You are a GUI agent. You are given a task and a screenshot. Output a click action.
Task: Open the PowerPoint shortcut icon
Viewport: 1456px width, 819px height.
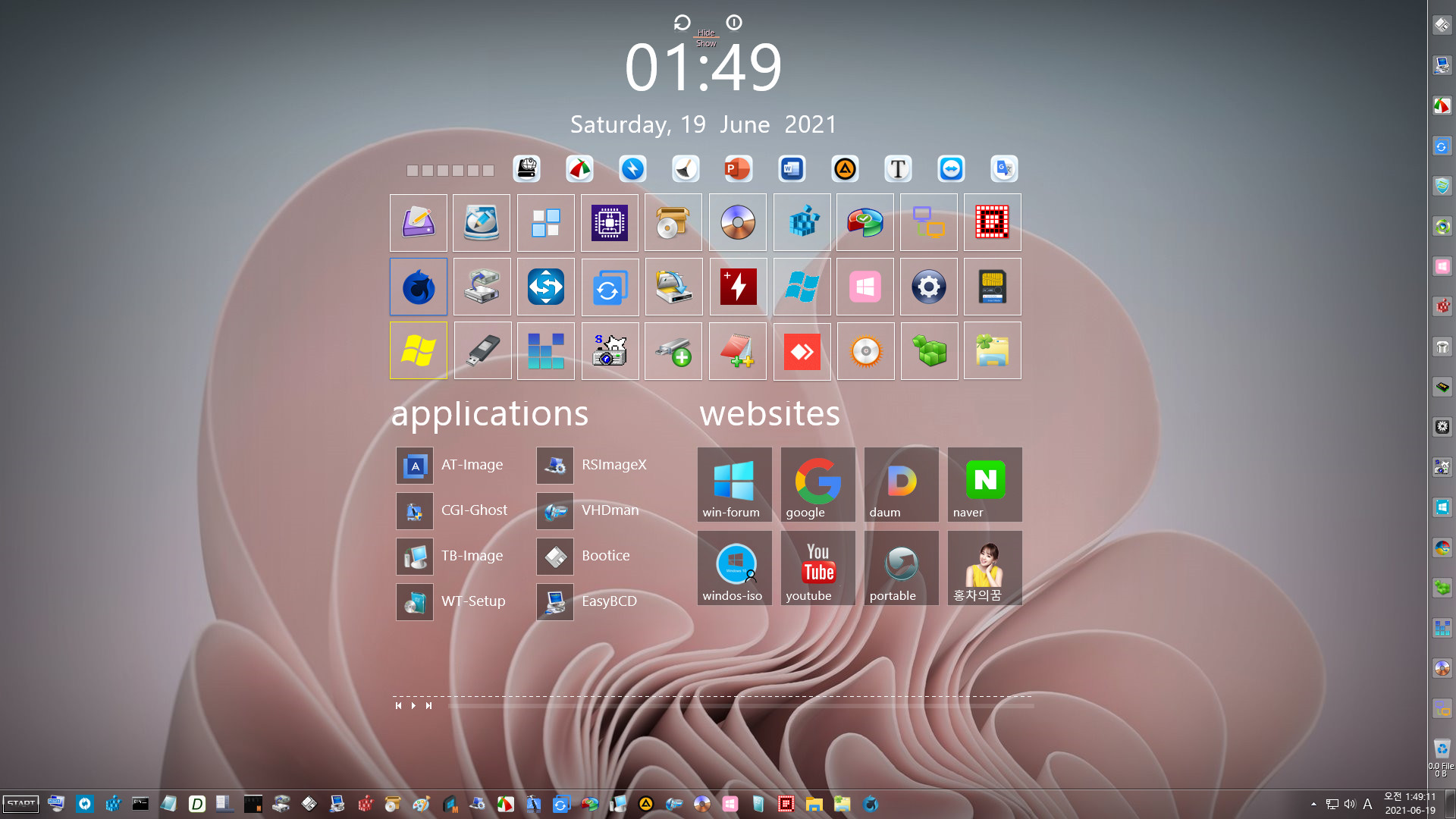(x=739, y=168)
